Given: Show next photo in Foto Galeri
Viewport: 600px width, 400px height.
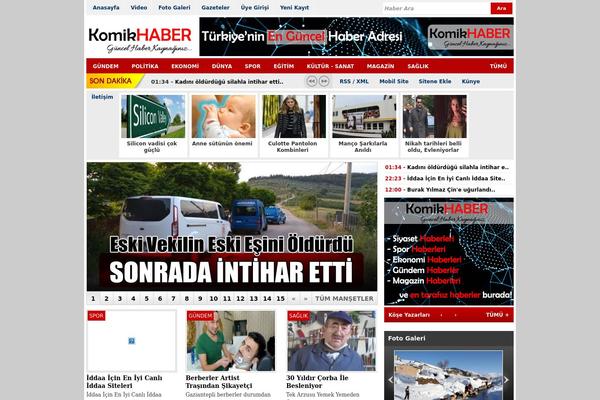Looking at the screenshot, I should point(506,380).
